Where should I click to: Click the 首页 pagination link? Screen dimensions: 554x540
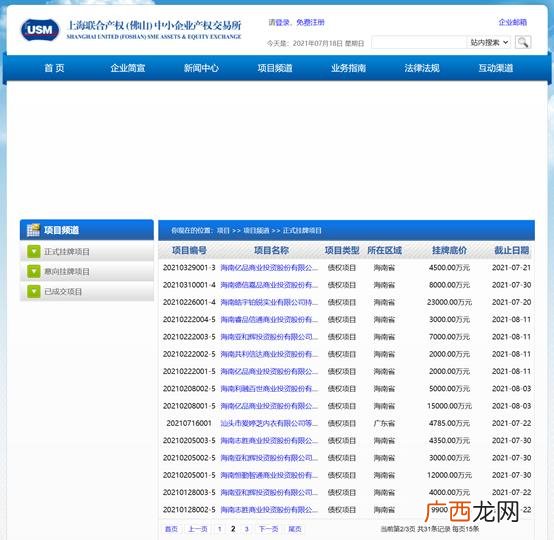coord(171,529)
